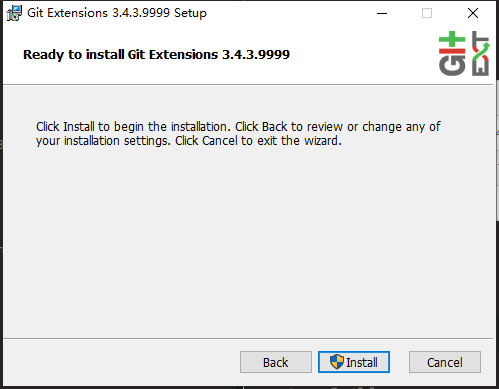Click the word Cancel in instructions text
Screen dimensions: 499x389
click(x=220, y=141)
